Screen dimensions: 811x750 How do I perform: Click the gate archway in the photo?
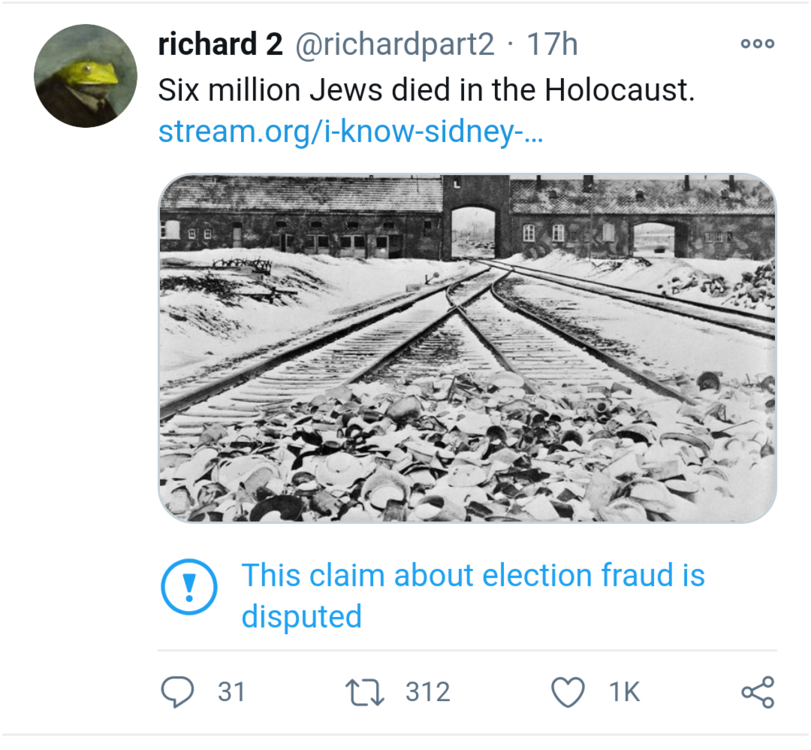(x=475, y=232)
